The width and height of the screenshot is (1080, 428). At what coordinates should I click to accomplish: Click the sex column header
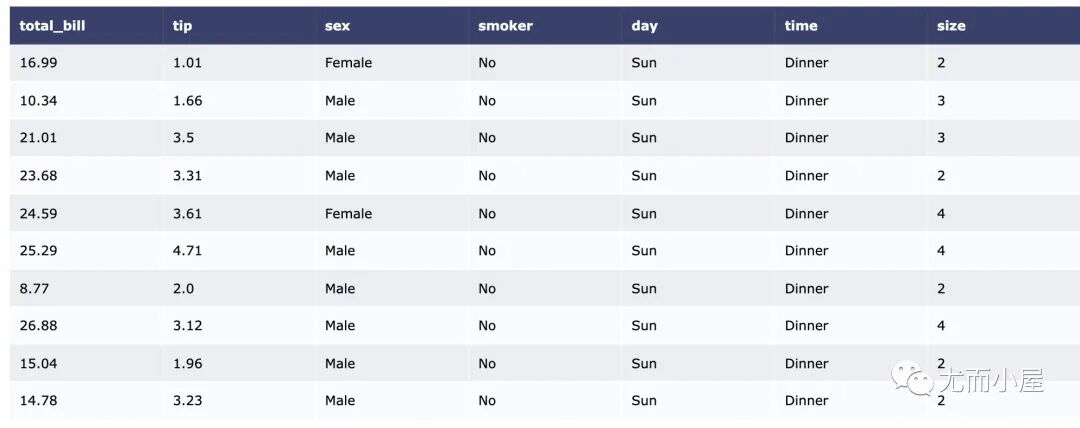coord(338,26)
